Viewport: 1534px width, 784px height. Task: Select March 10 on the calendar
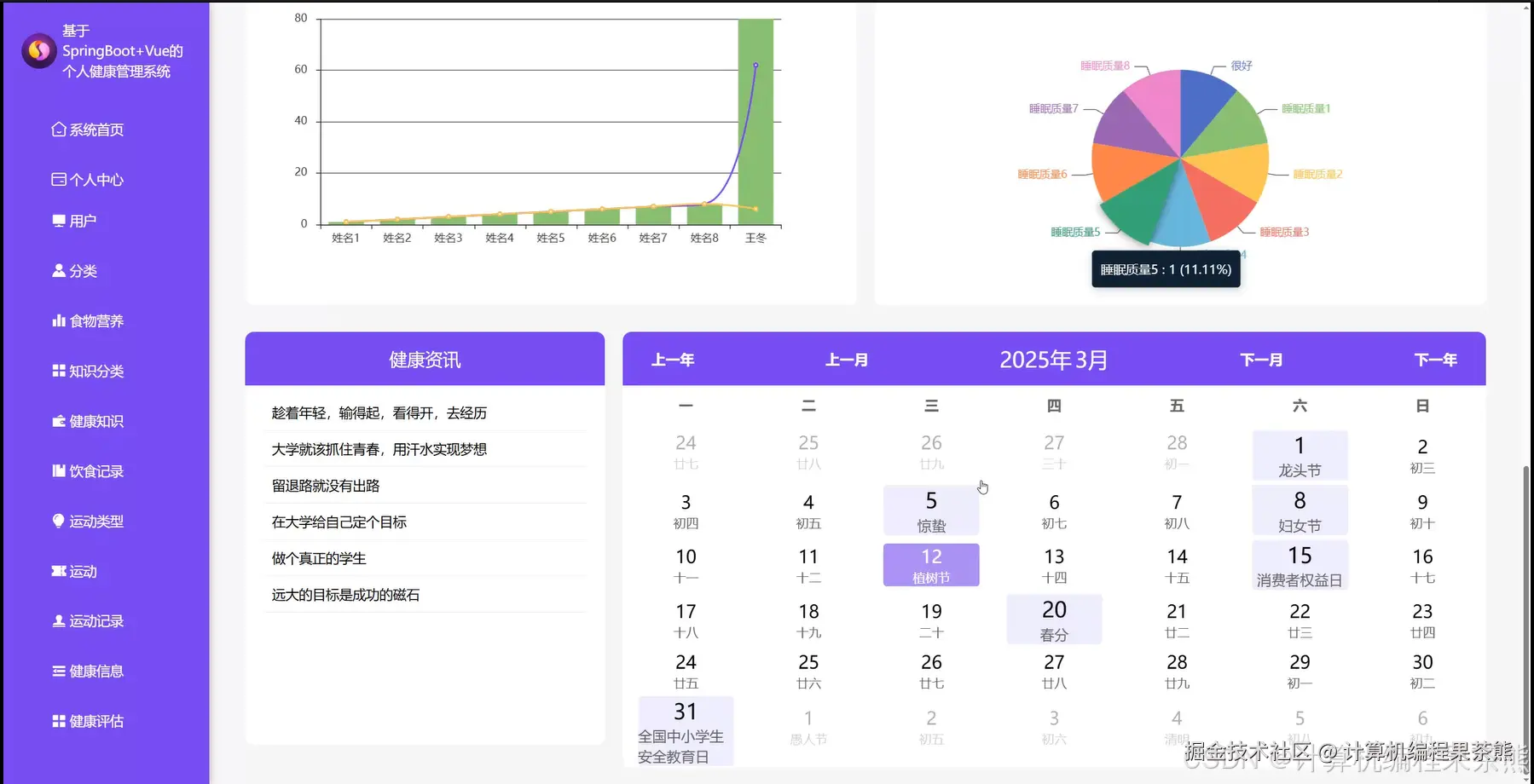(686, 565)
